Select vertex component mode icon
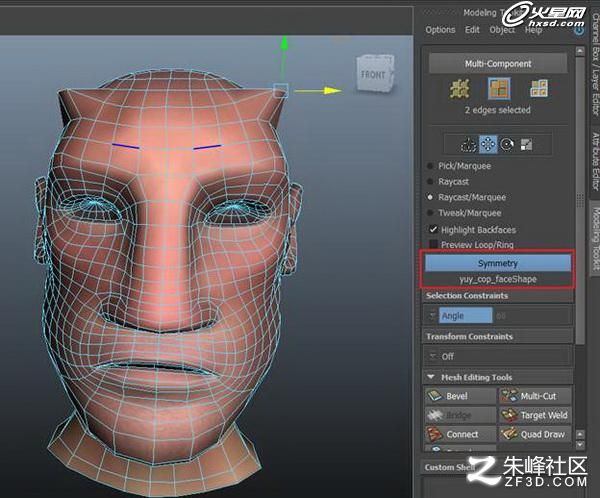The image size is (600, 498). pyautogui.click(x=460, y=88)
